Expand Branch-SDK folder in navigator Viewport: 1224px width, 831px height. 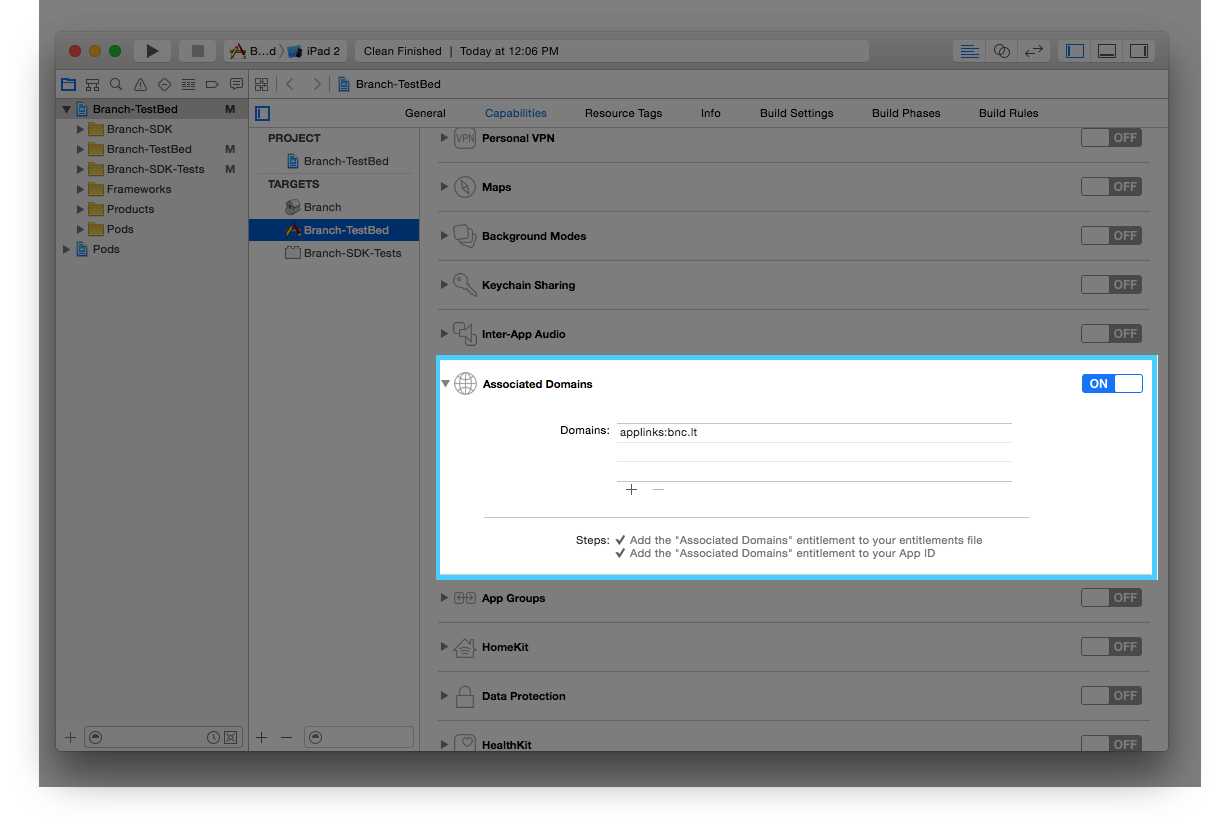click(80, 129)
